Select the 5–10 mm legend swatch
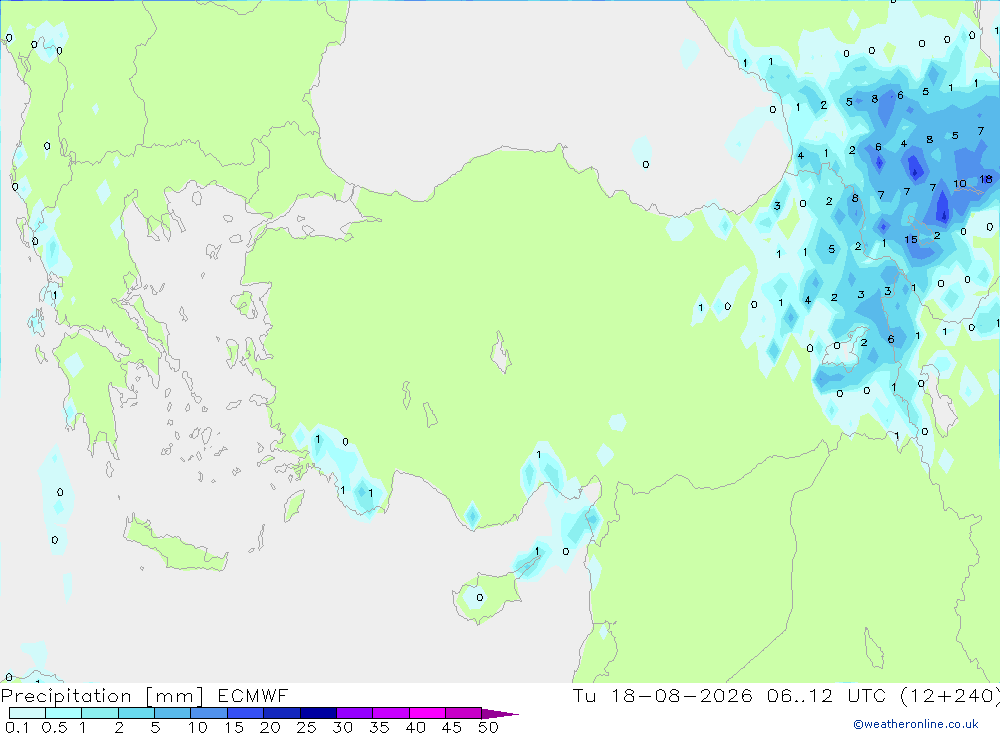 (x=173, y=713)
